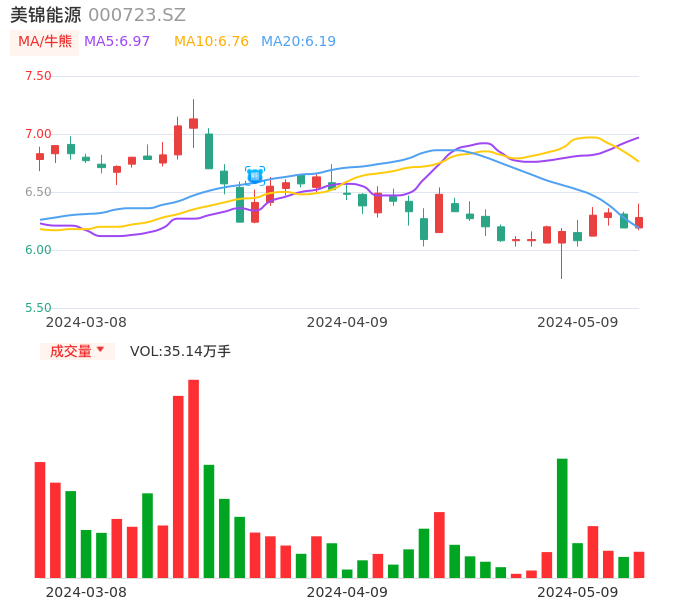
Task: Toggle the MA/牛熊 indicator button
Action: pyautogui.click(x=45, y=42)
